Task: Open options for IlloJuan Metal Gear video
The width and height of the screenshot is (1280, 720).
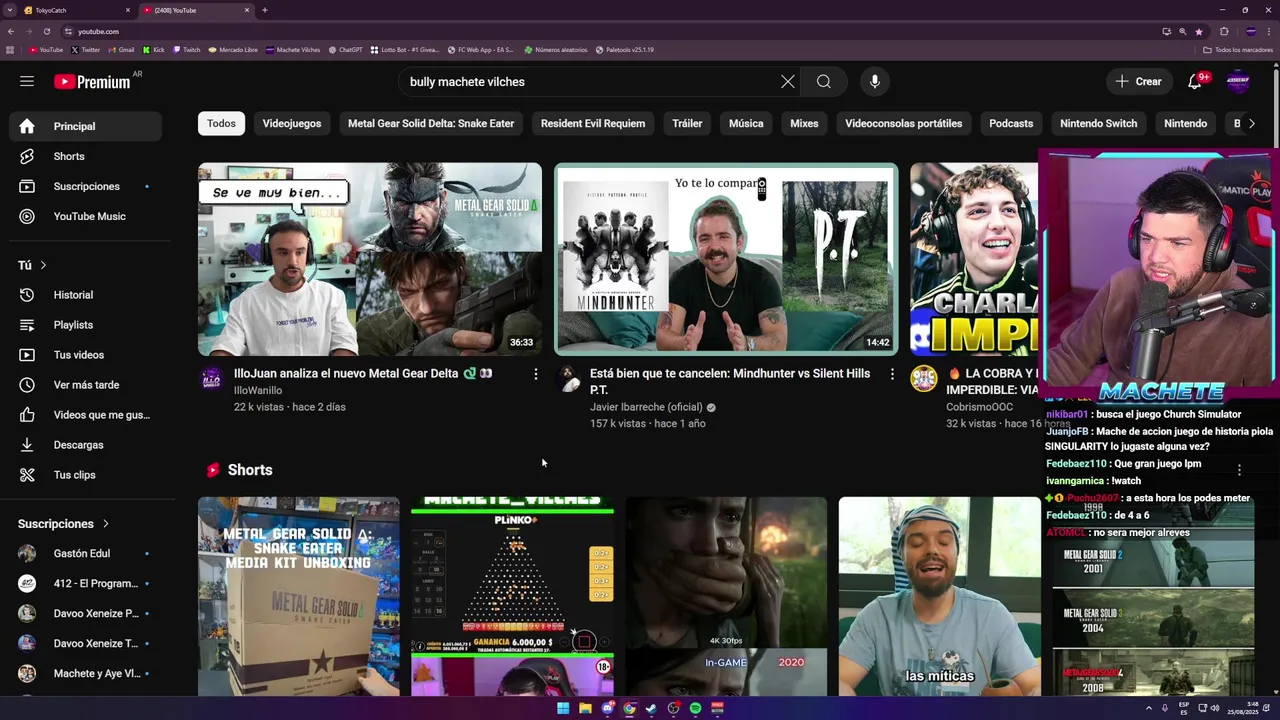Action: tap(535, 374)
